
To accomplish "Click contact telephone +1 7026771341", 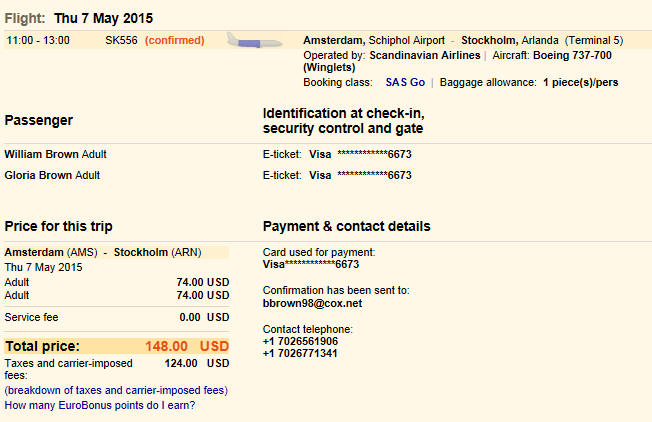I will pyautogui.click(x=300, y=353).
